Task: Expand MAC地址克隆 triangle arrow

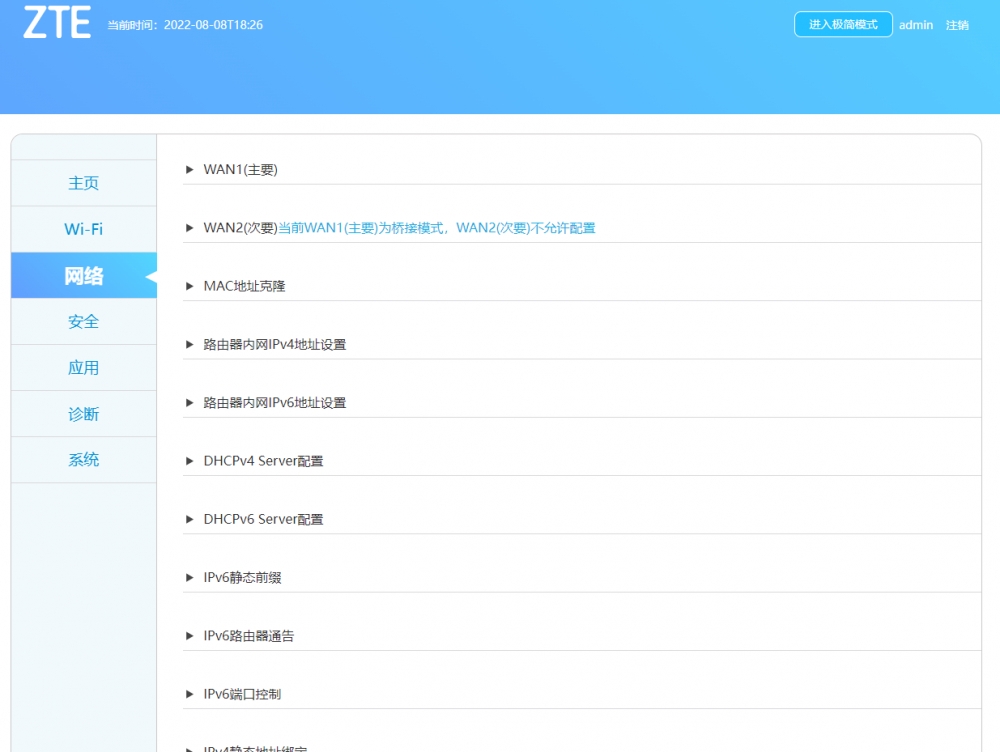Action: [x=189, y=286]
